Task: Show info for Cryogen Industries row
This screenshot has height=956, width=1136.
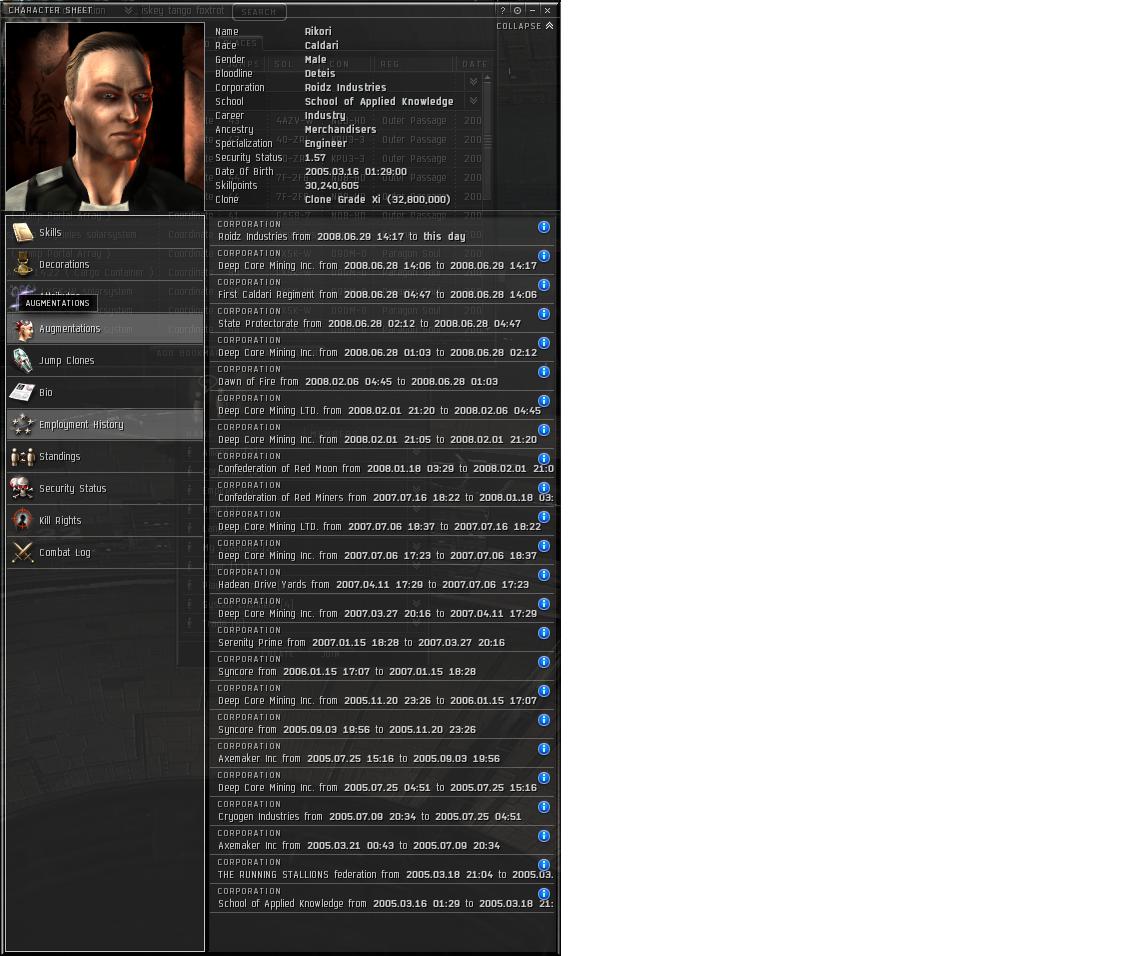Action: click(544, 807)
